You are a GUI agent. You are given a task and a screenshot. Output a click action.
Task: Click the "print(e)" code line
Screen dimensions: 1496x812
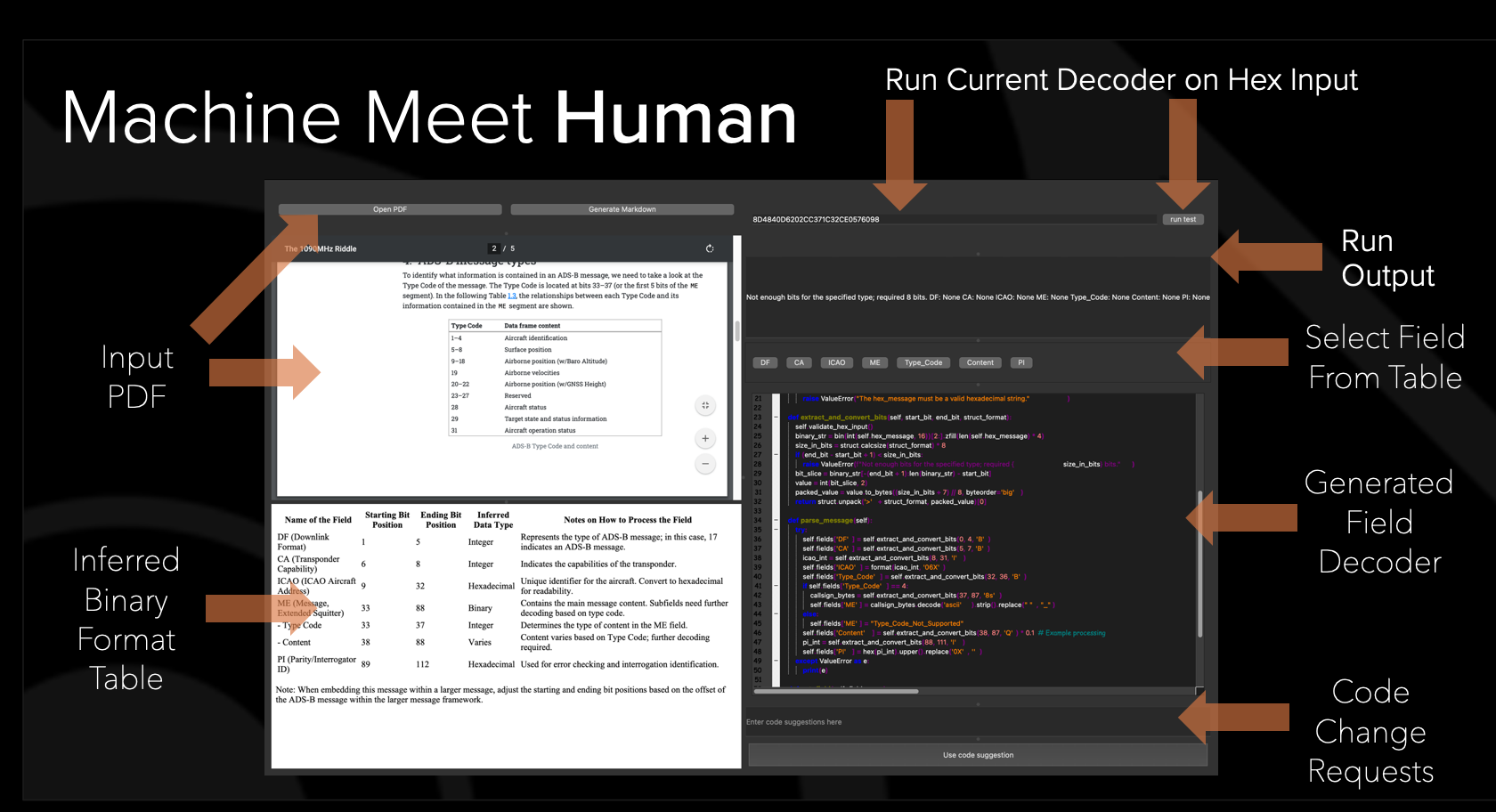(815, 670)
